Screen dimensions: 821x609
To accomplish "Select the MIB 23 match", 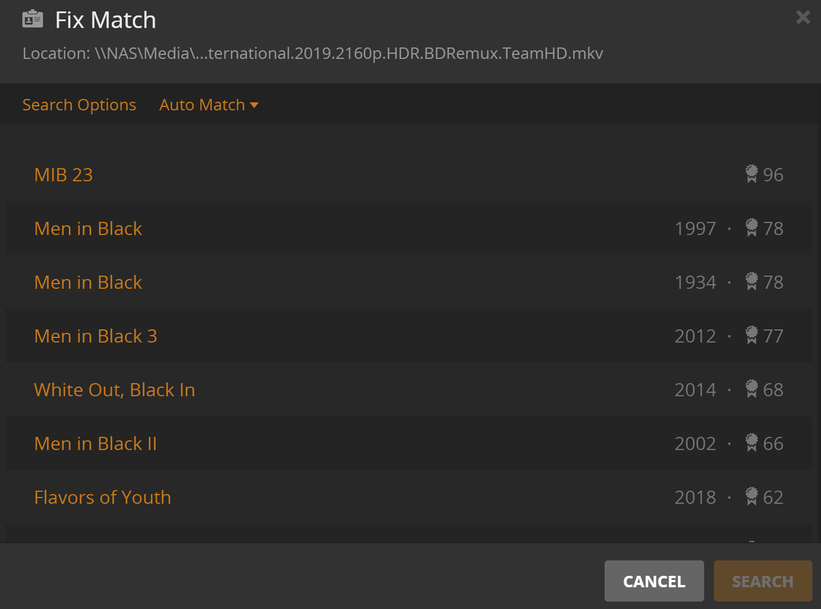I will pyautogui.click(x=408, y=174).
